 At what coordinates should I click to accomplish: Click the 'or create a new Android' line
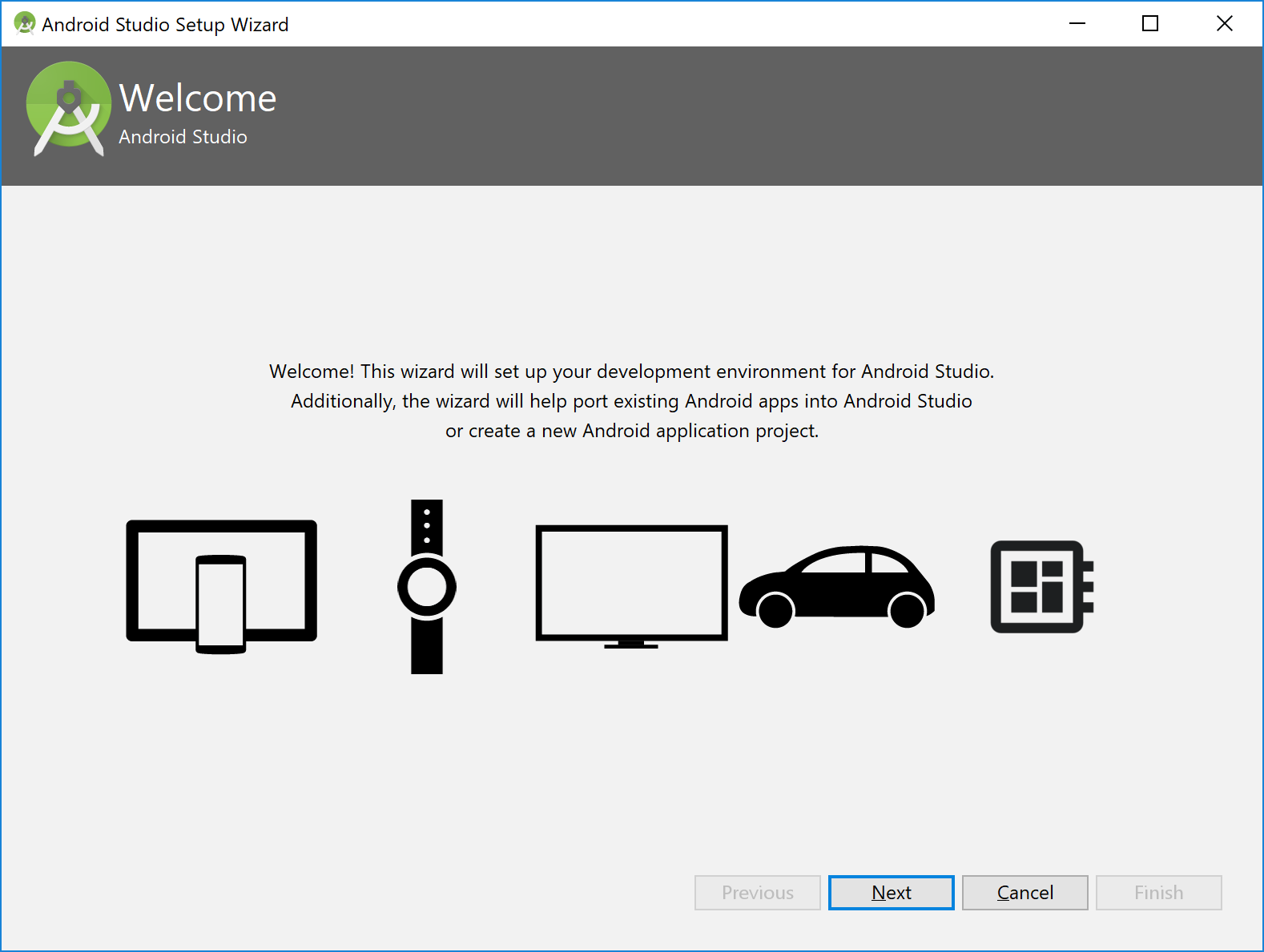[x=631, y=431]
